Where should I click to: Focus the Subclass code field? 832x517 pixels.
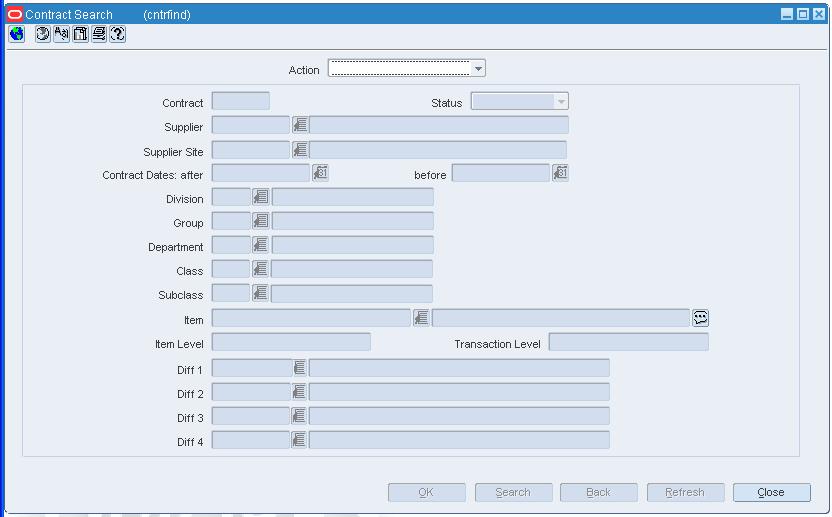pos(231,292)
